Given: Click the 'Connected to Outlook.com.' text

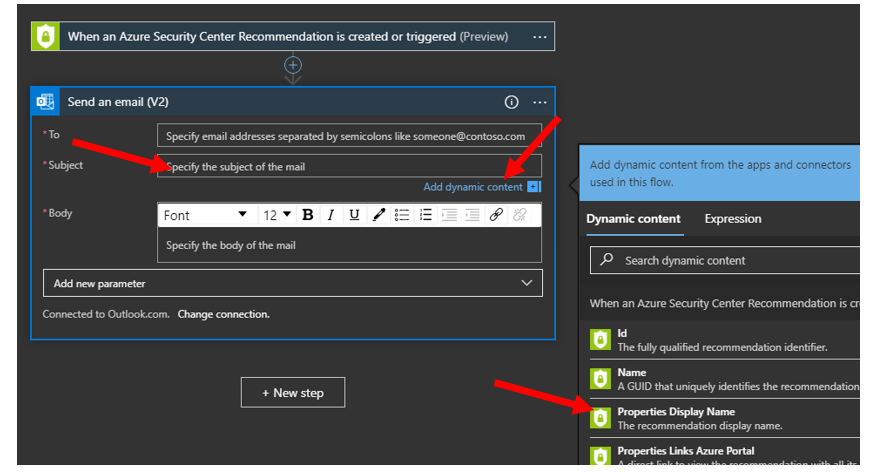Looking at the screenshot, I should pyautogui.click(x=106, y=314).
